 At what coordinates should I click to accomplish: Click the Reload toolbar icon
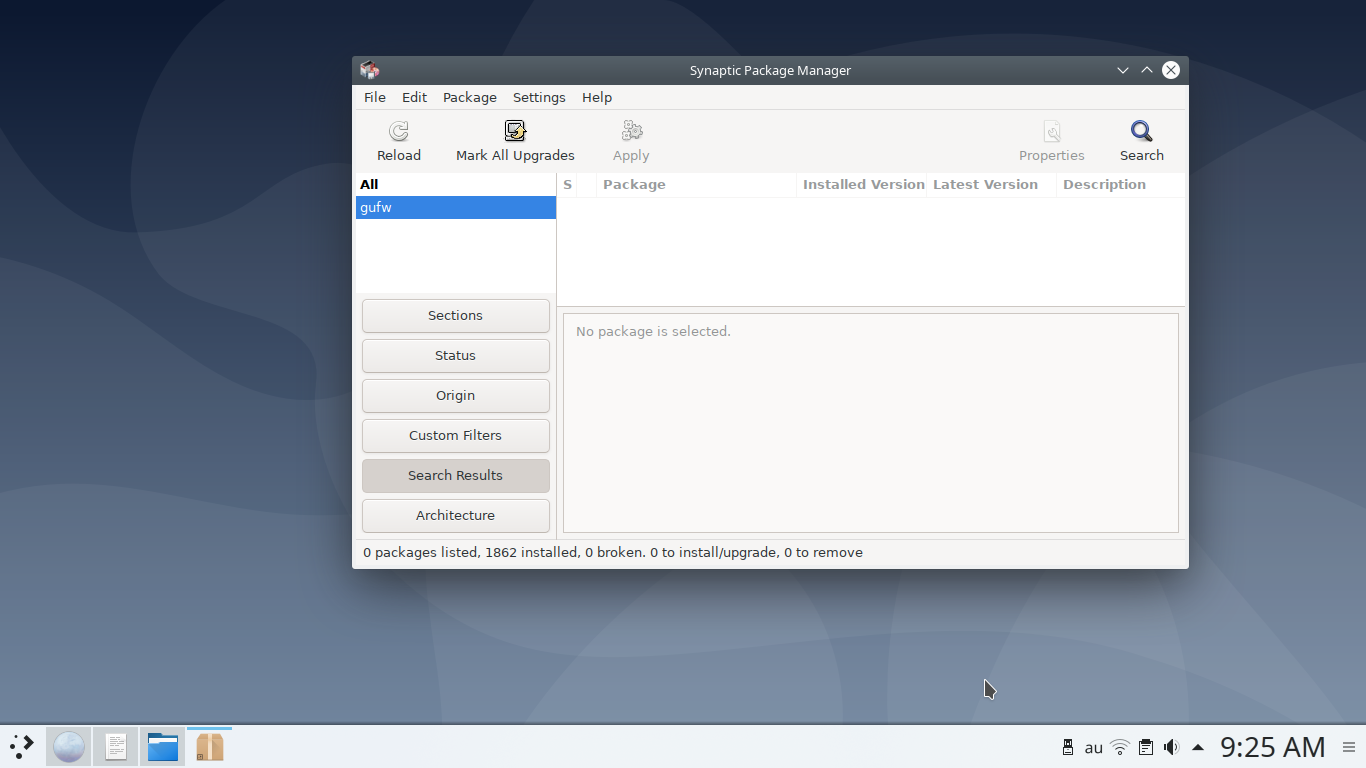[399, 131]
